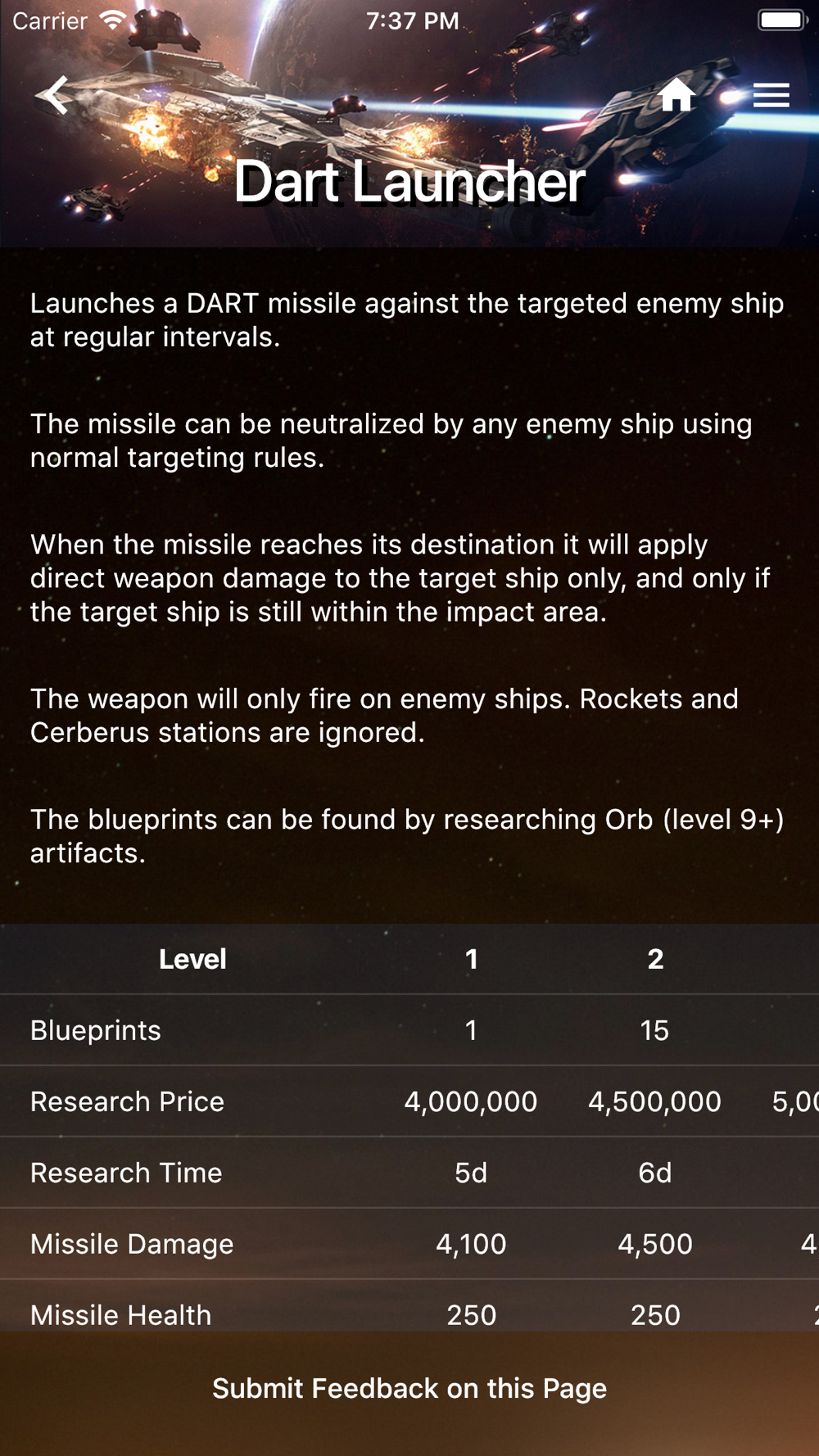Tap the 6d research time cell
The image size is (819, 1456).
pyautogui.click(x=655, y=1173)
